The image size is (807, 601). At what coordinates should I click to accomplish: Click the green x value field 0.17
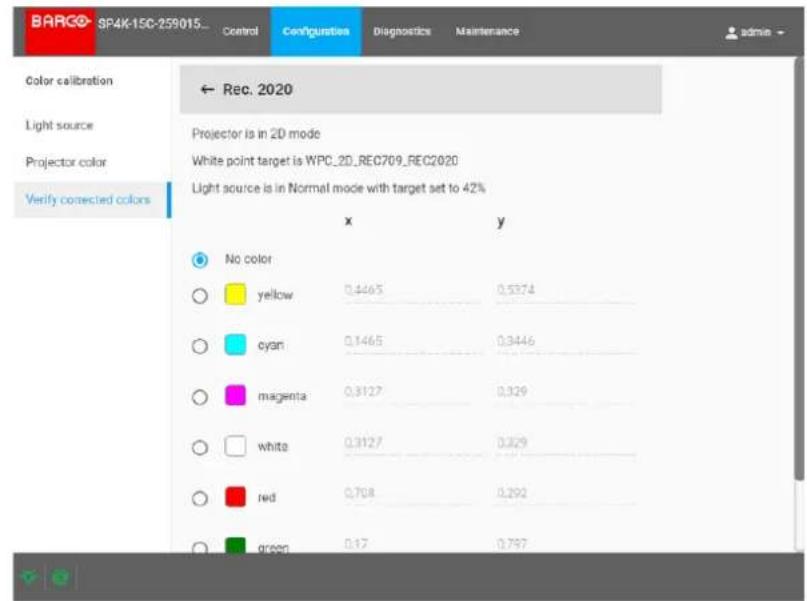(x=413, y=544)
